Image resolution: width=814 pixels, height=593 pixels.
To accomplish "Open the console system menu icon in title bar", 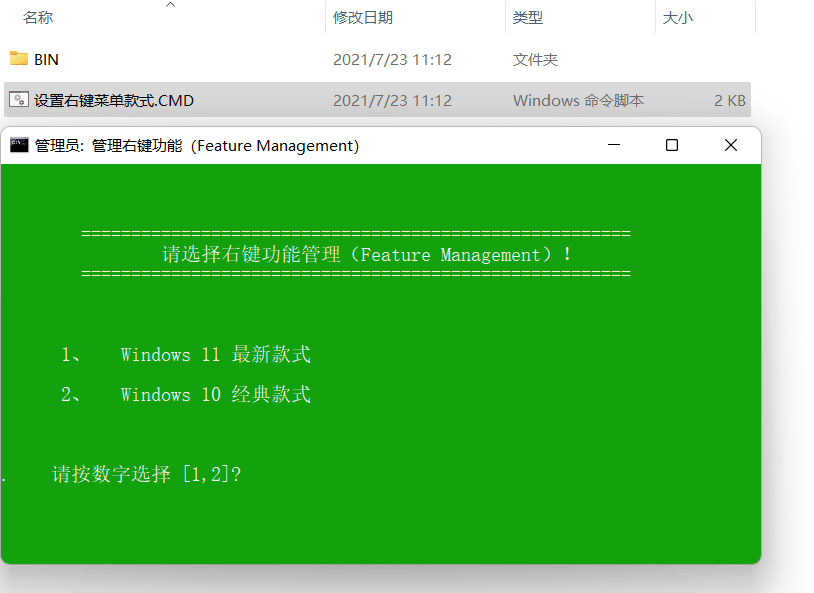I will [19, 145].
